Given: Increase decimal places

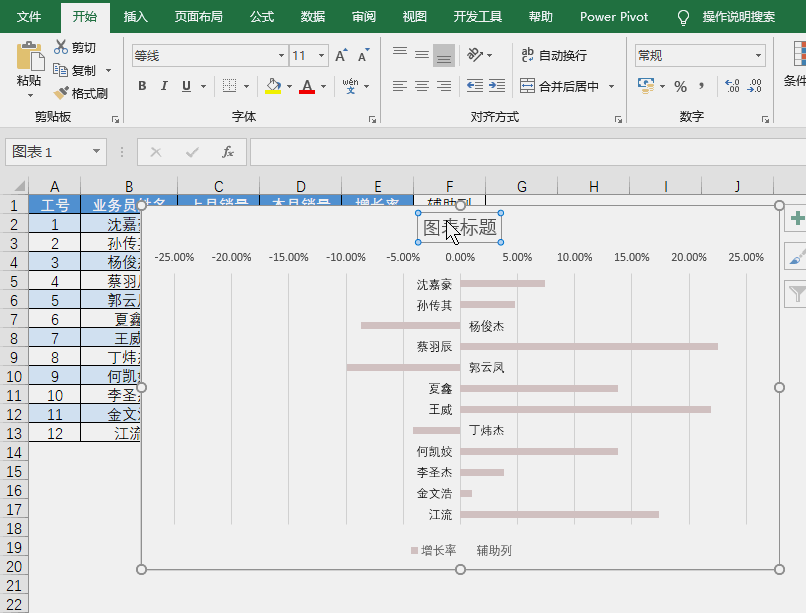Looking at the screenshot, I should (732, 86).
